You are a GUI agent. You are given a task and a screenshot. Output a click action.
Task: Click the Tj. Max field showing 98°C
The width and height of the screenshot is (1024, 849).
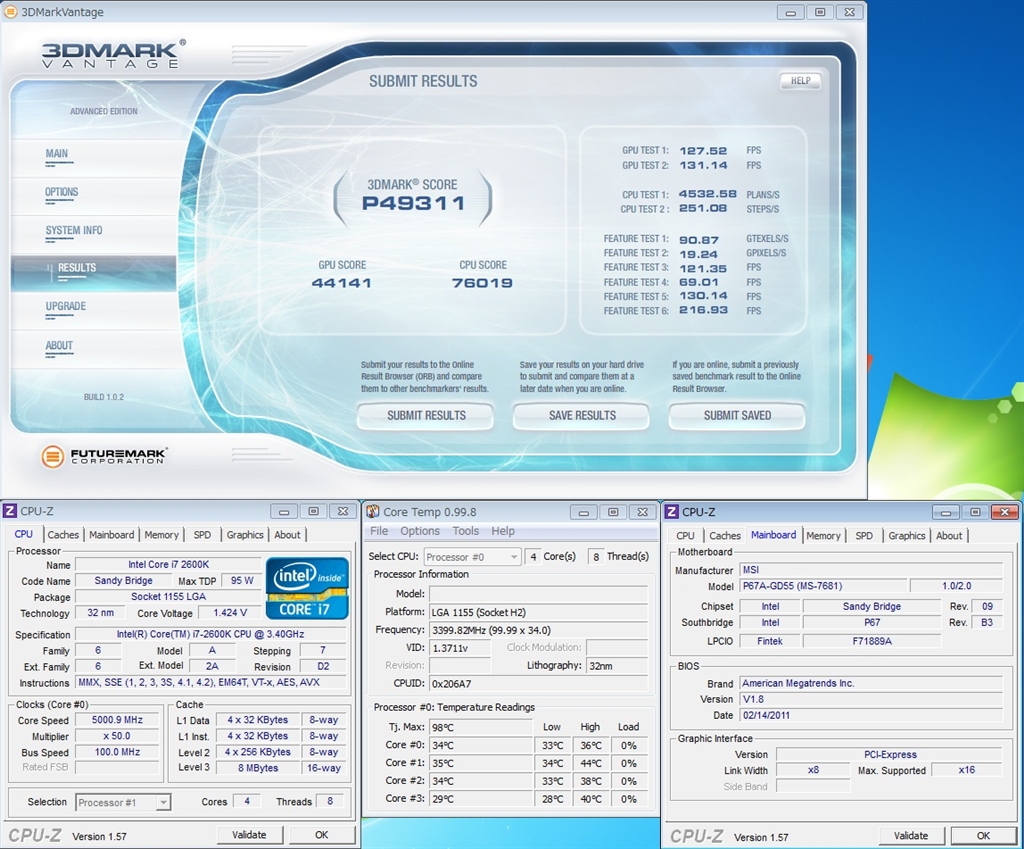tap(481, 727)
